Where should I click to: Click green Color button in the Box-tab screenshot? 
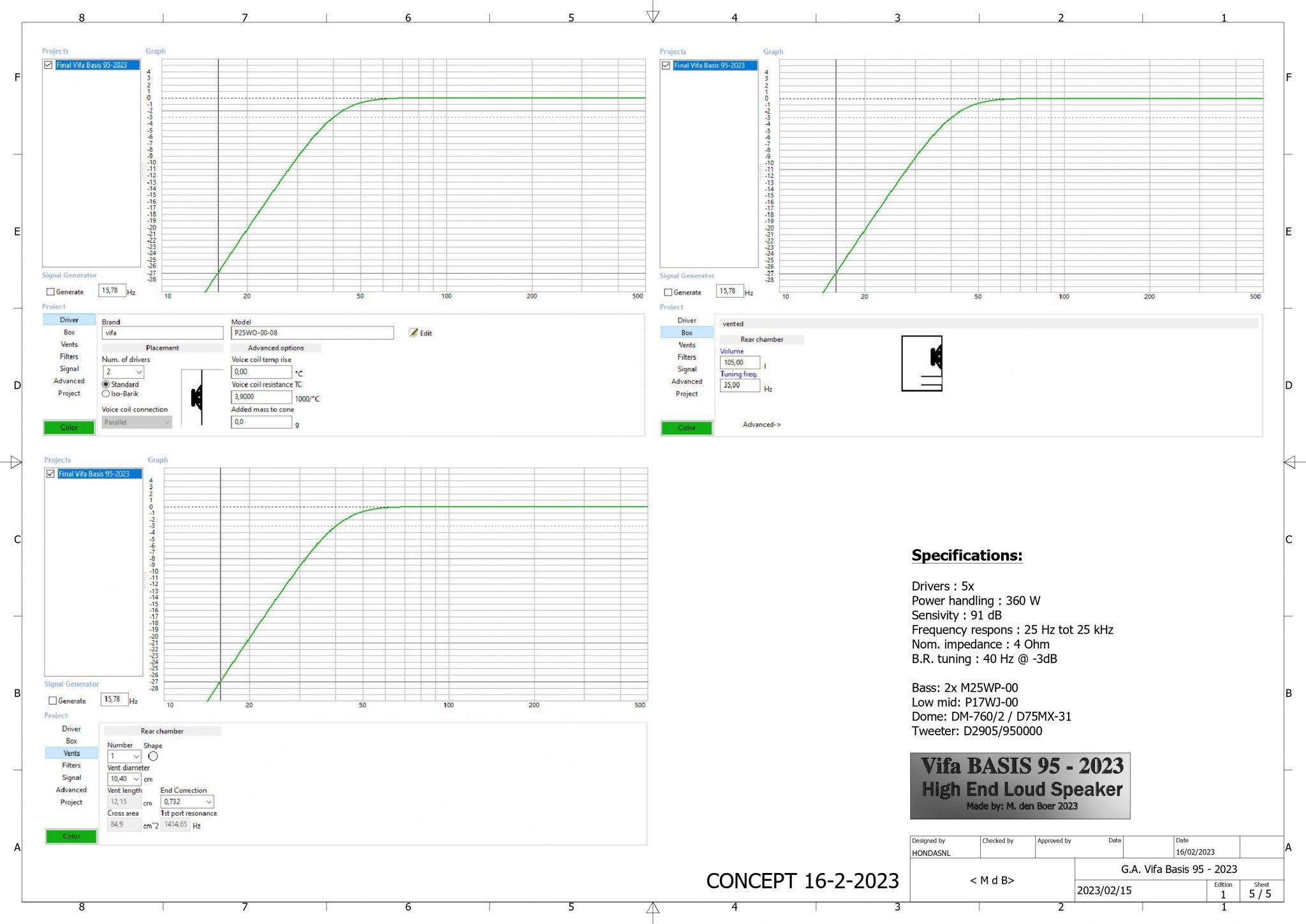point(687,428)
